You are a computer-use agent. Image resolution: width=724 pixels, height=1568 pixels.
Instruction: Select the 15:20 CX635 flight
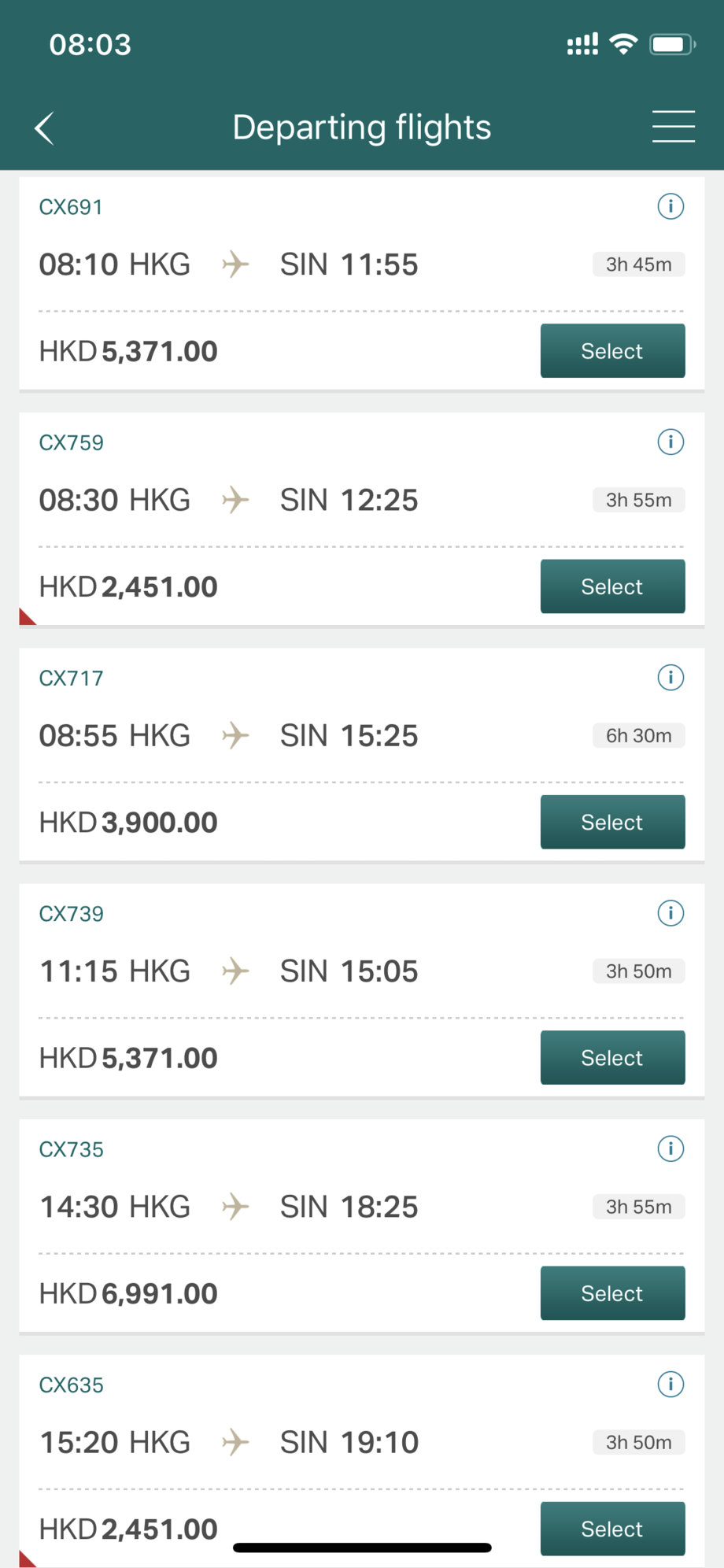coord(612,1529)
